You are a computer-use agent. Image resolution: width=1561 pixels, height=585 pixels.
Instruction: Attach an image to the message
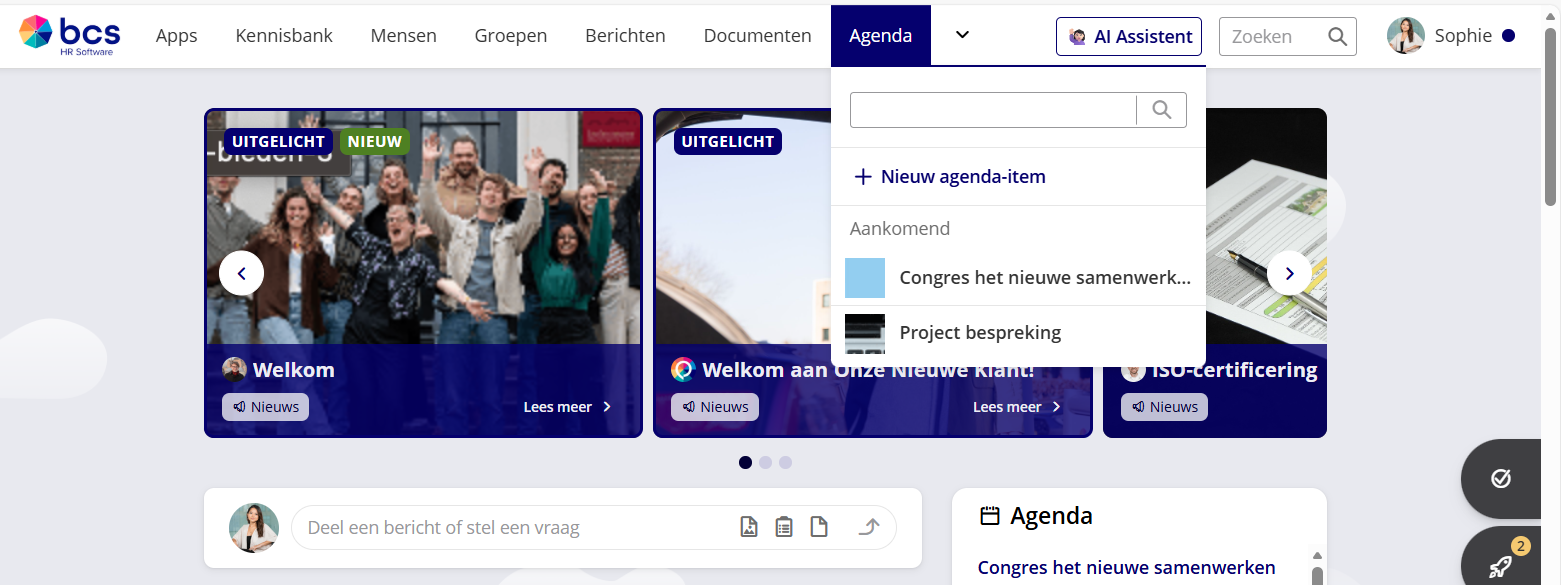click(x=749, y=527)
